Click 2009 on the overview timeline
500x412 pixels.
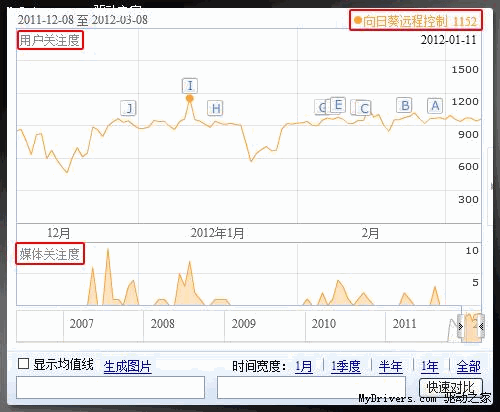point(244,324)
